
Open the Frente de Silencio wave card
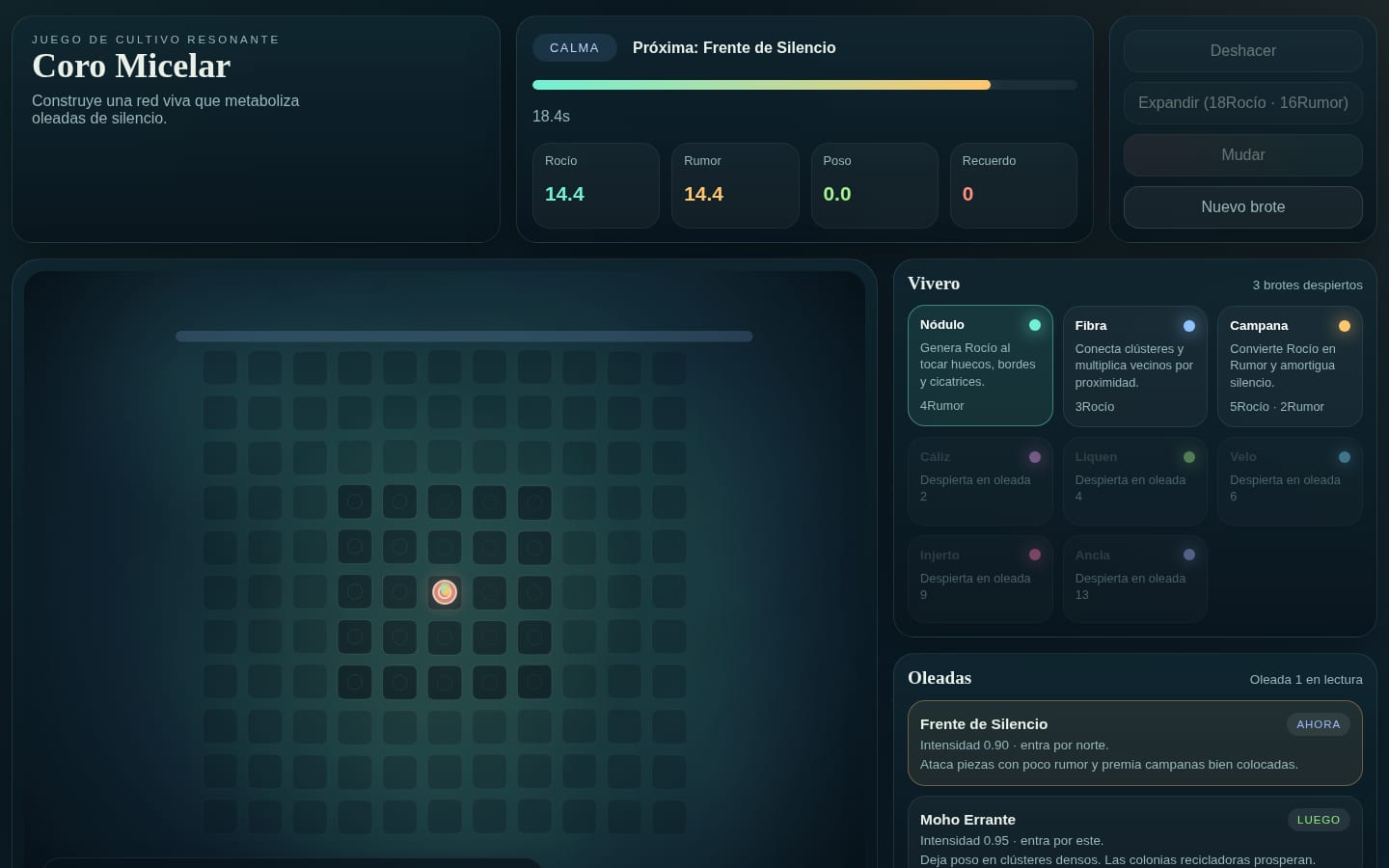tap(1134, 743)
